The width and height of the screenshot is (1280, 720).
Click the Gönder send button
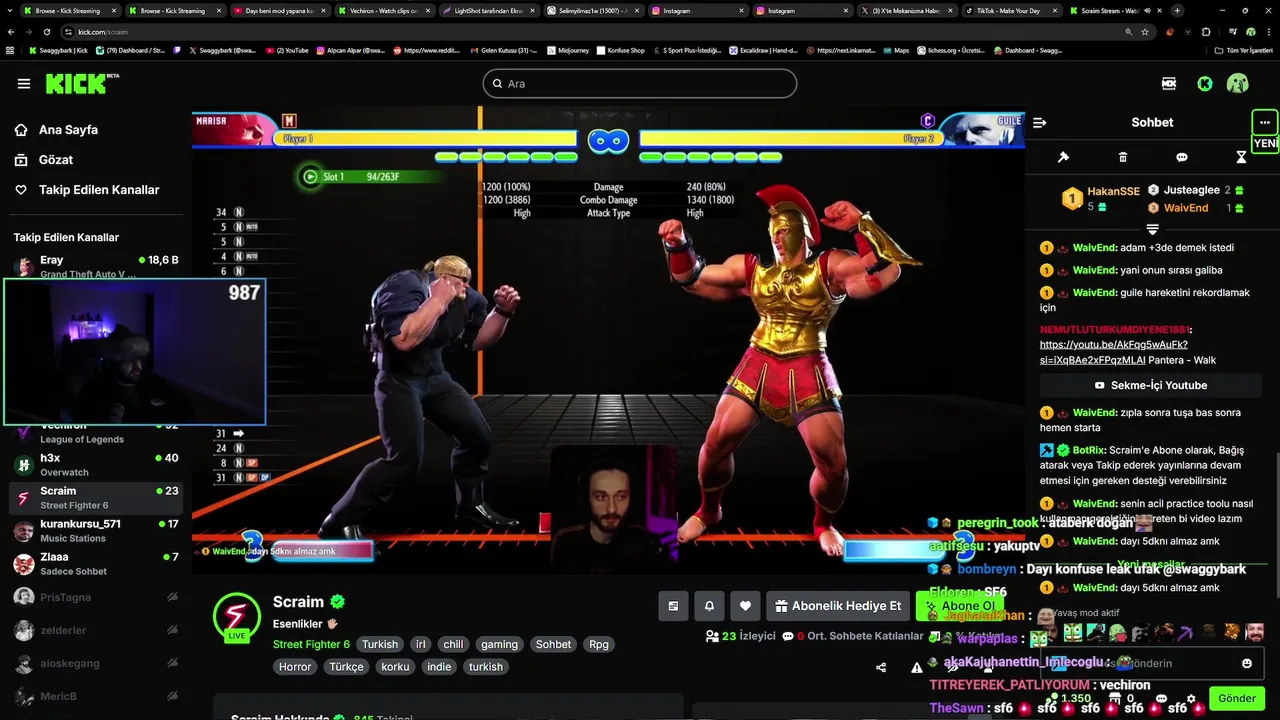pyautogui.click(x=1236, y=698)
